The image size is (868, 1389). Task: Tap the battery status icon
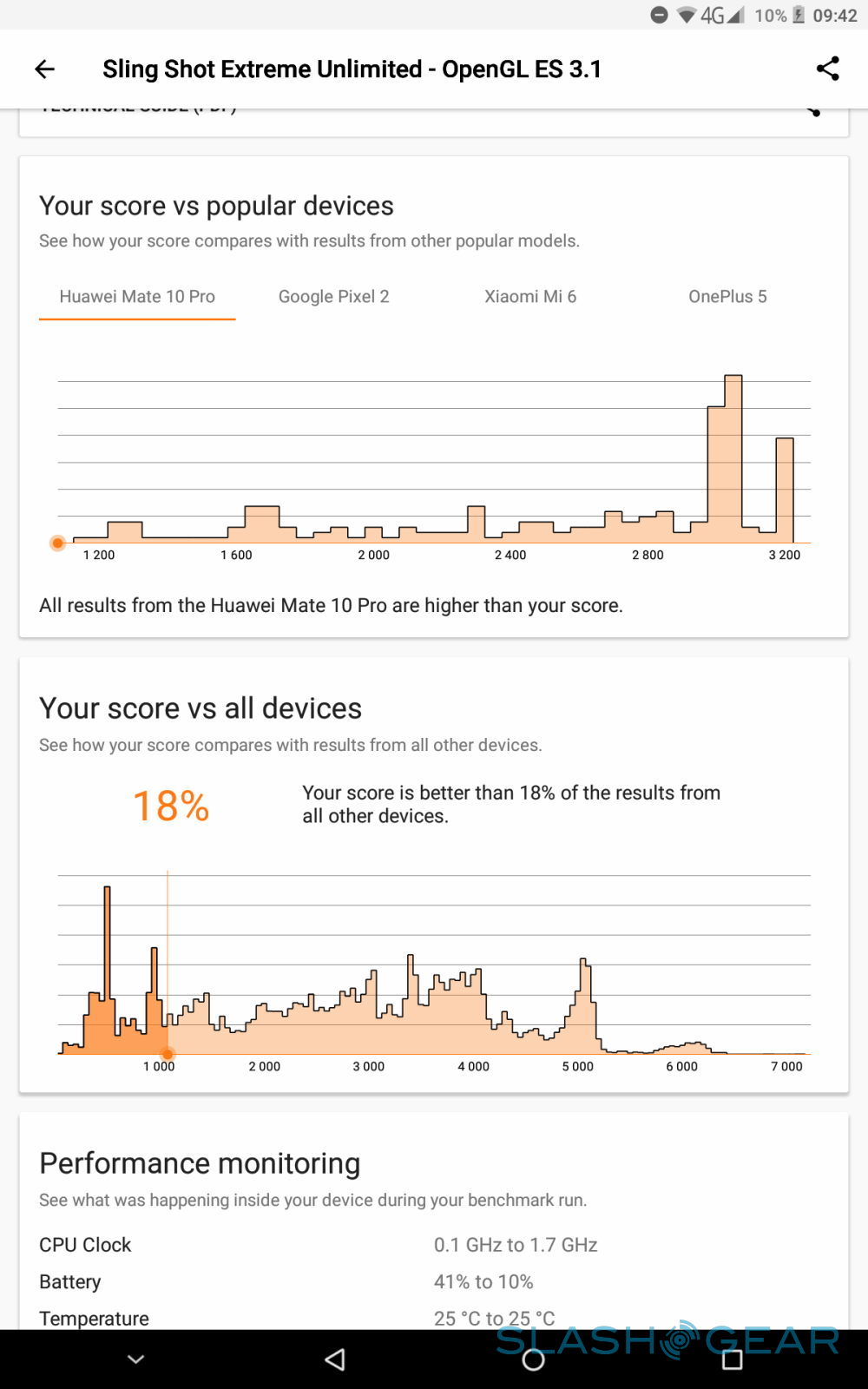click(x=799, y=15)
